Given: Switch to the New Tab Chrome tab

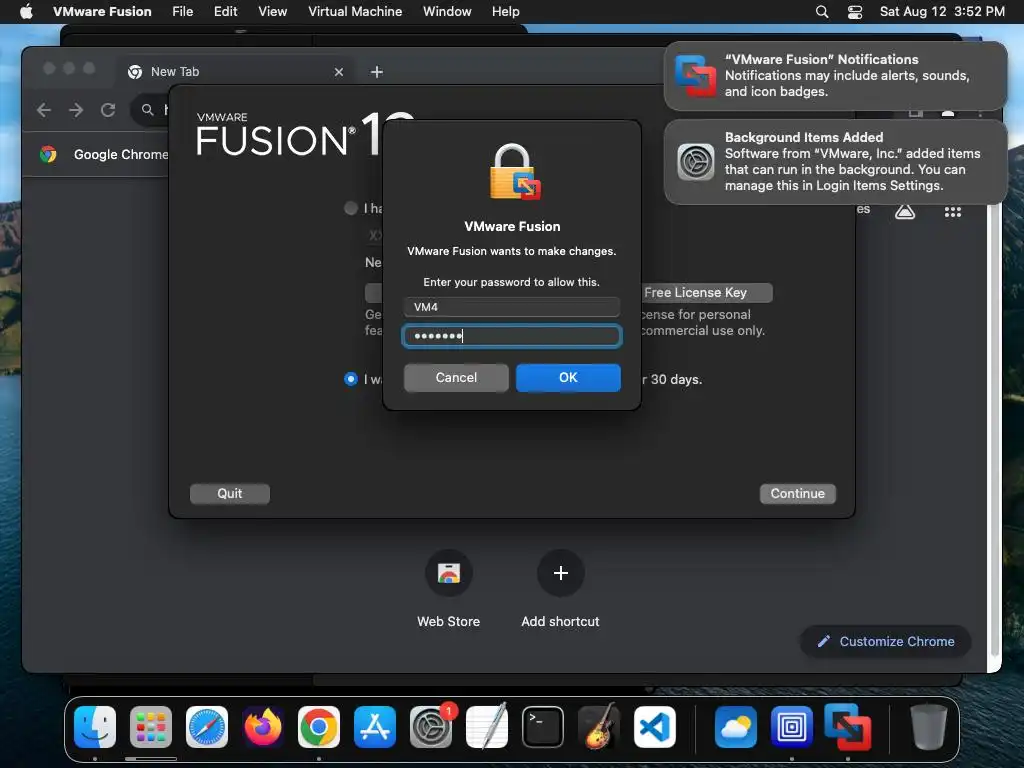Looking at the screenshot, I should pyautogui.click(x=235, y=72).
